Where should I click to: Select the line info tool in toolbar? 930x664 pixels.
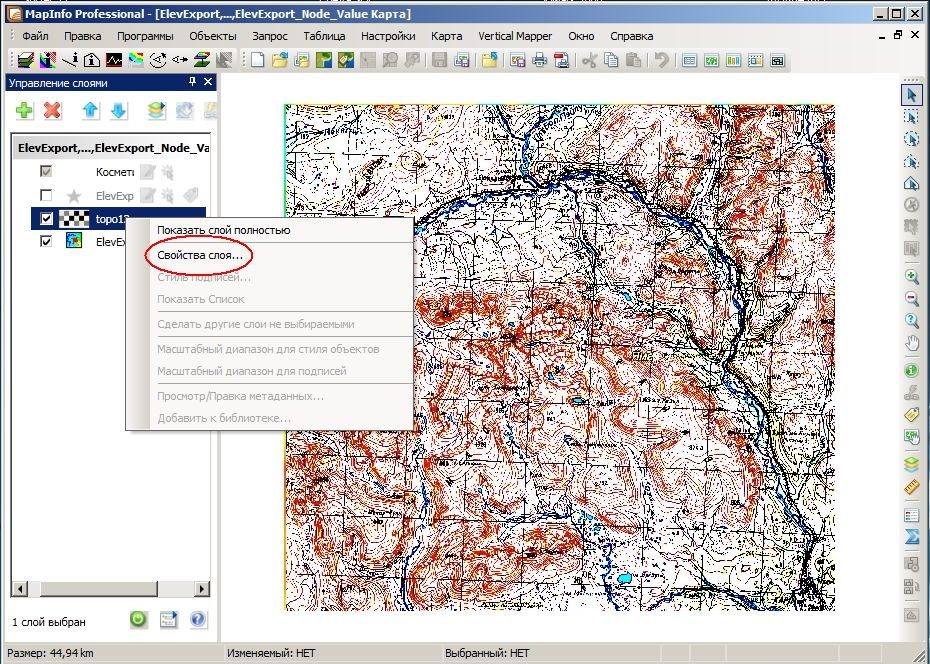70,60
